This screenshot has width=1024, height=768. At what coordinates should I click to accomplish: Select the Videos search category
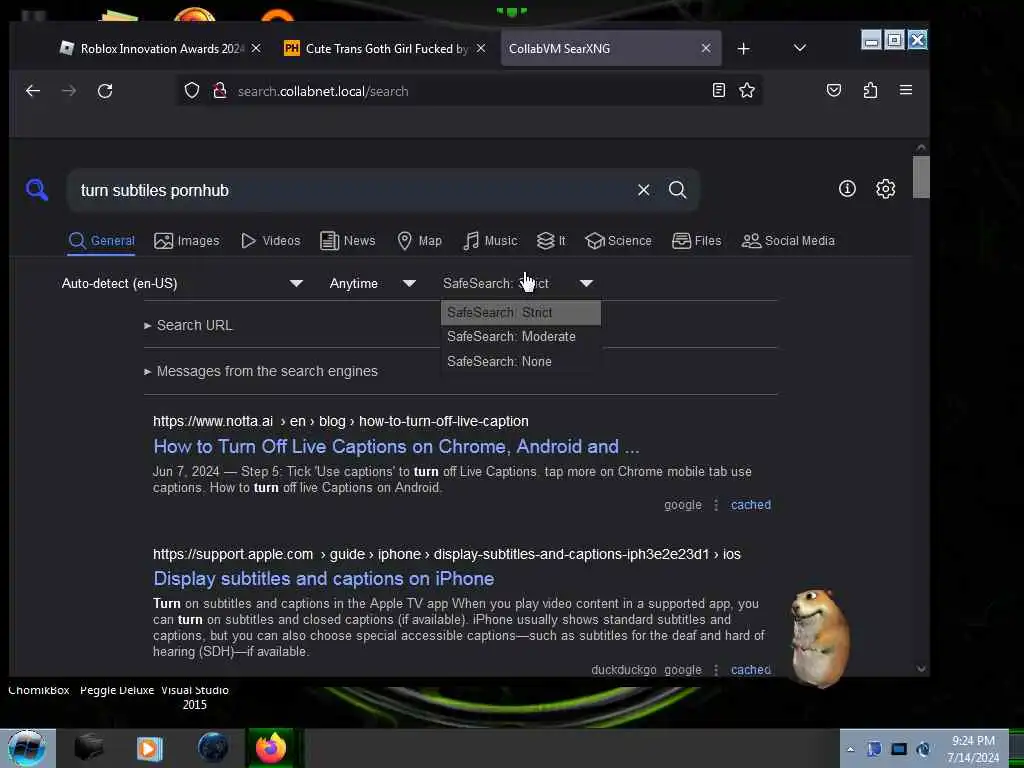[270, 240]
